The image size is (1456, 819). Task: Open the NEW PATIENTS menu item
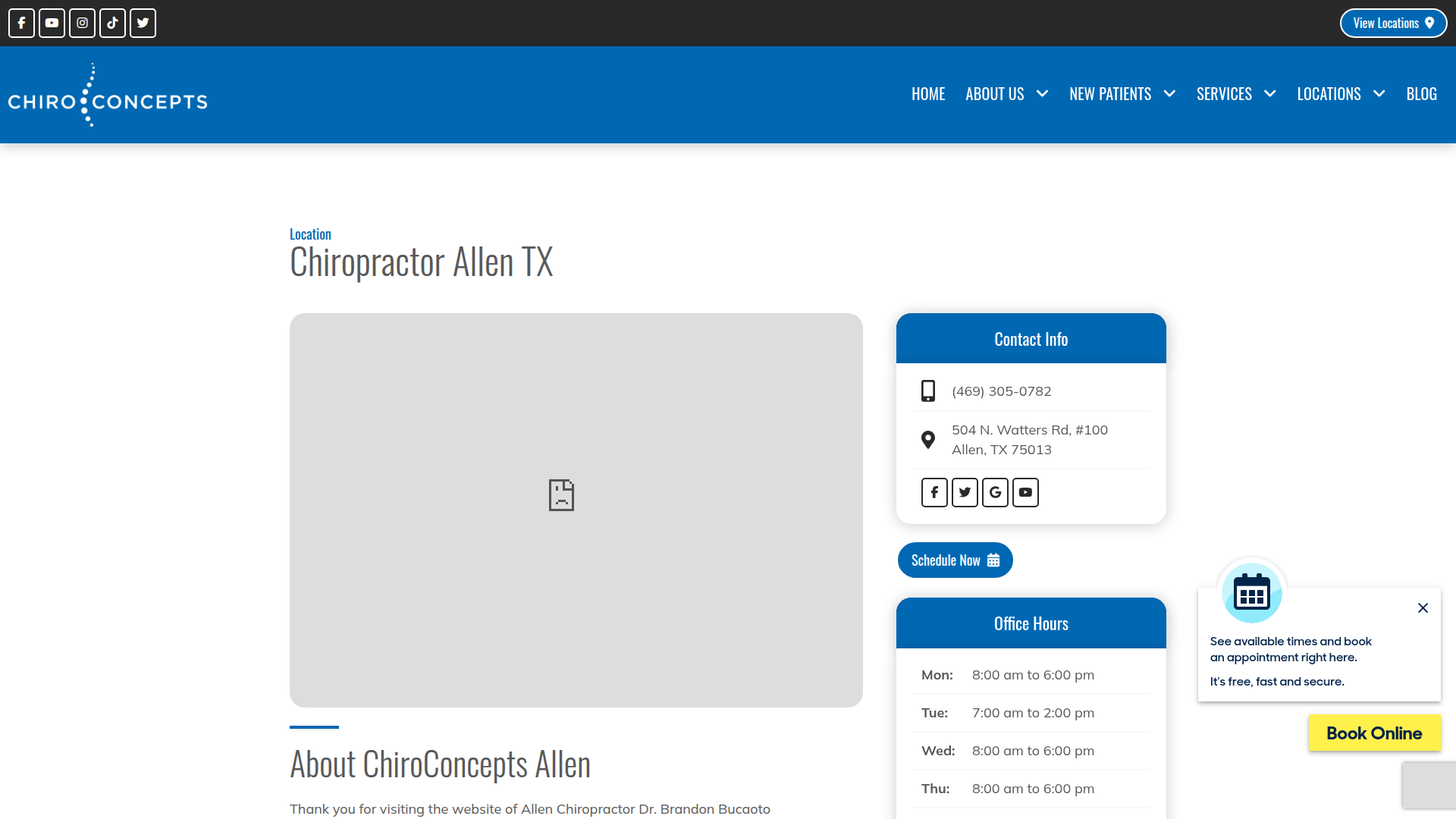coord(1110,94)
